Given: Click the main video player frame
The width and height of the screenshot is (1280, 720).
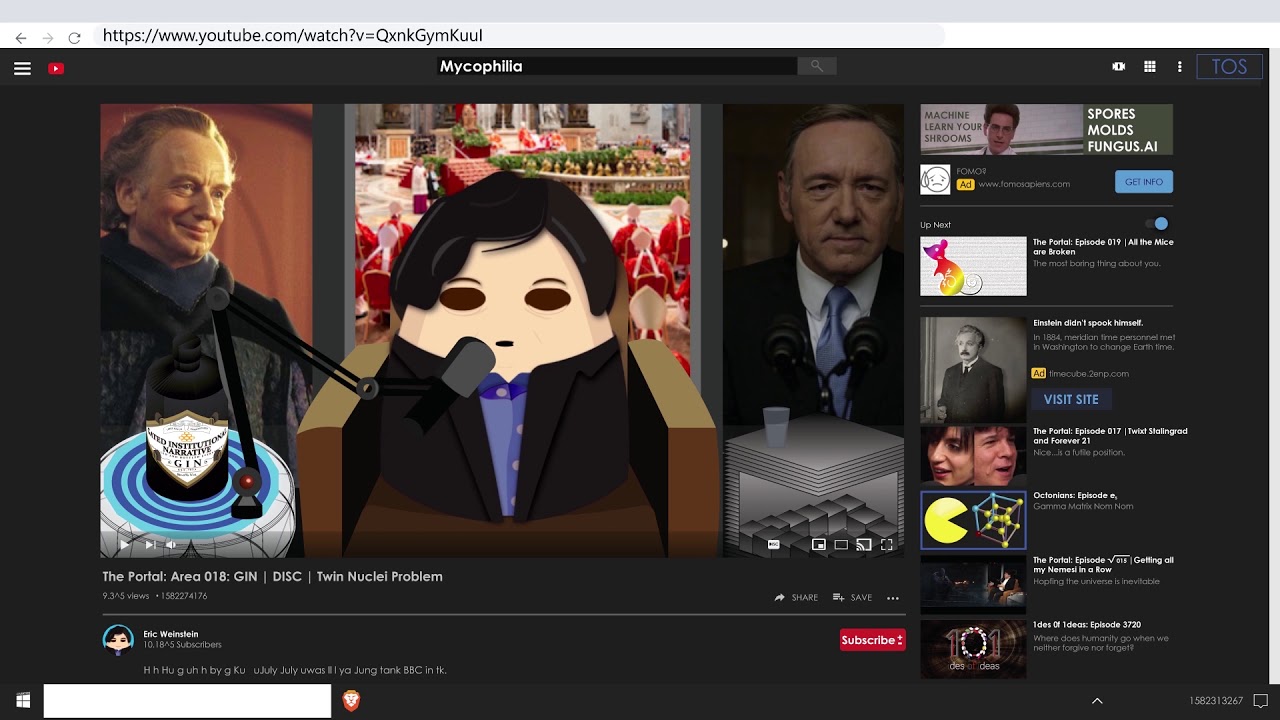Looking at the screenshot, I should [502, 330].
